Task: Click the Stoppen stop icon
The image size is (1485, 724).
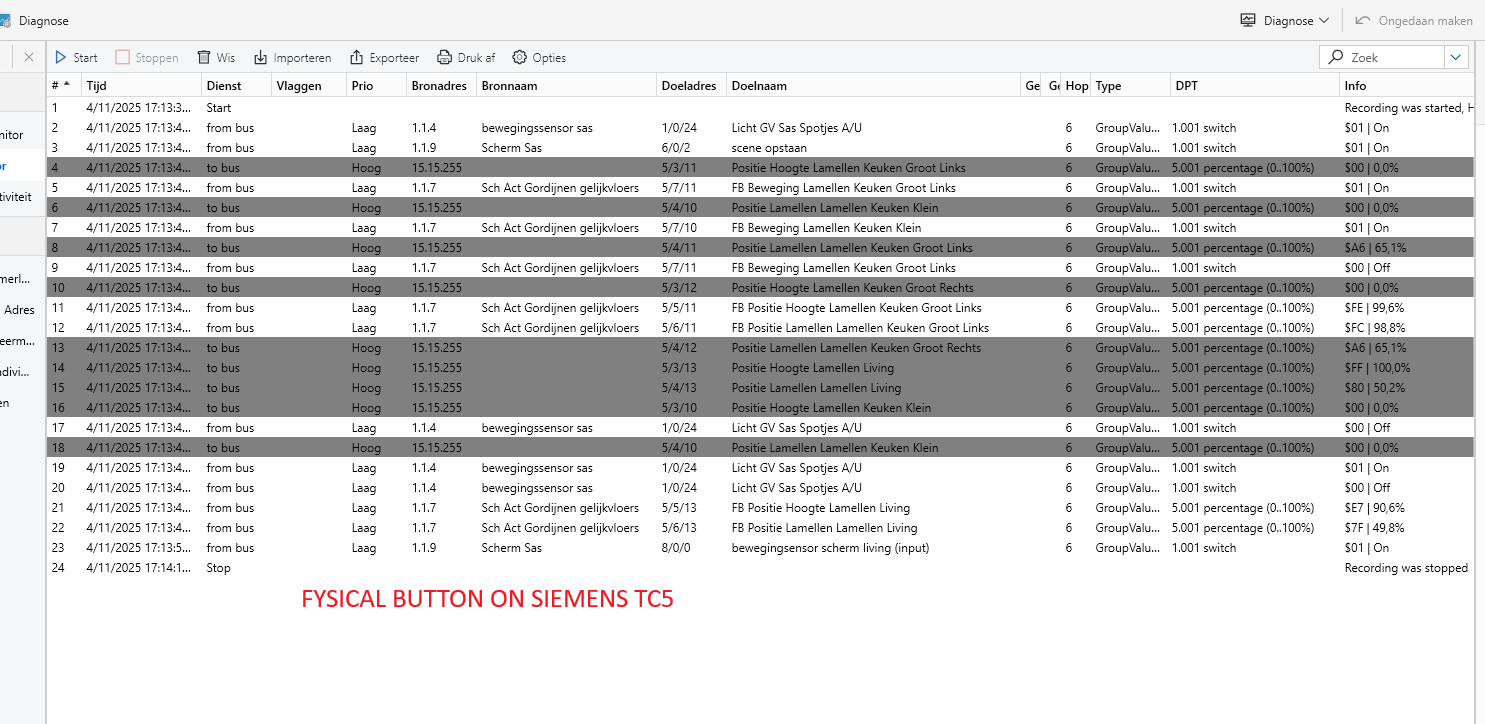Action: pos(123,58)
